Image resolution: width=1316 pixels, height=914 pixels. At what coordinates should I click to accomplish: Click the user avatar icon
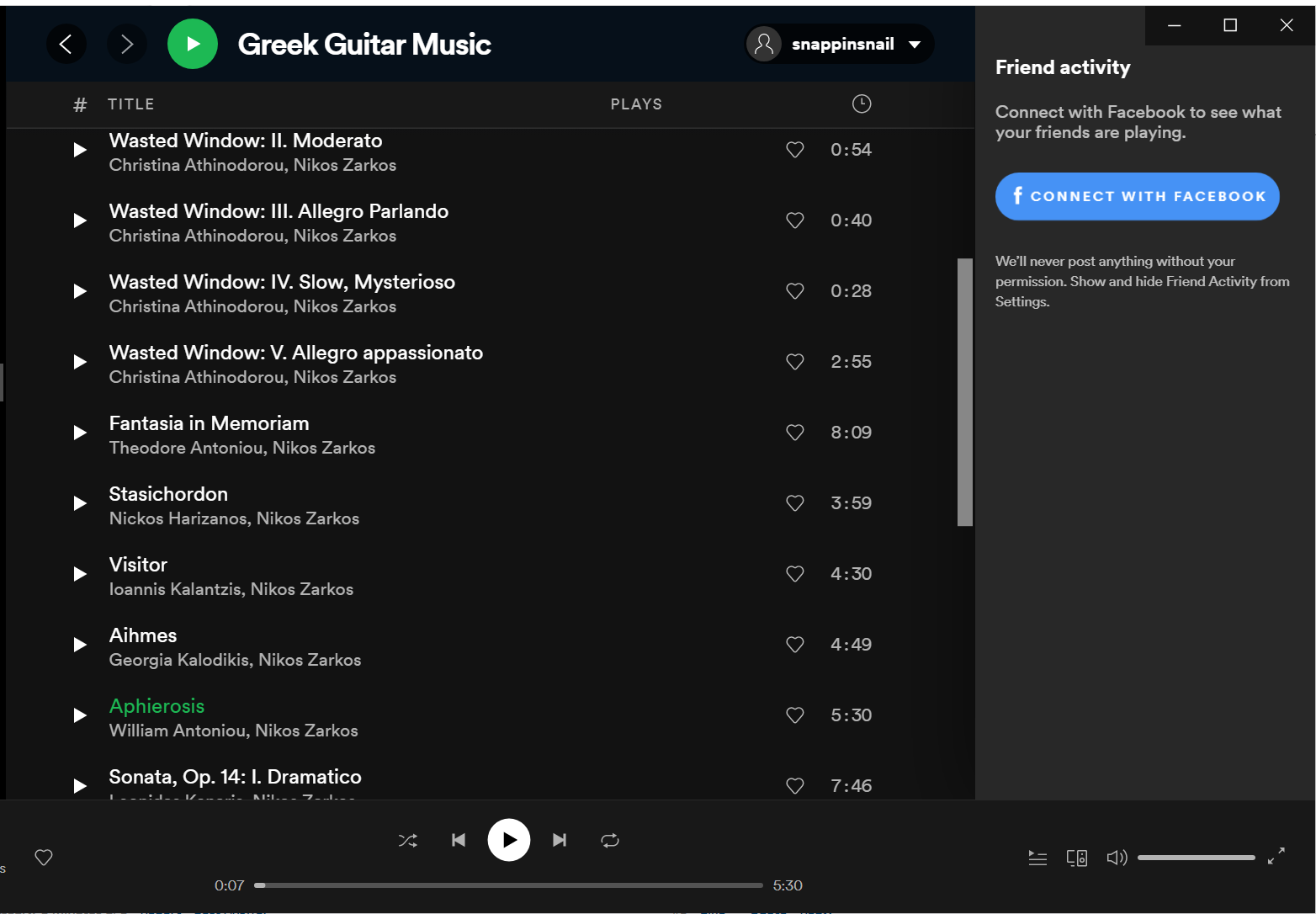764,44
